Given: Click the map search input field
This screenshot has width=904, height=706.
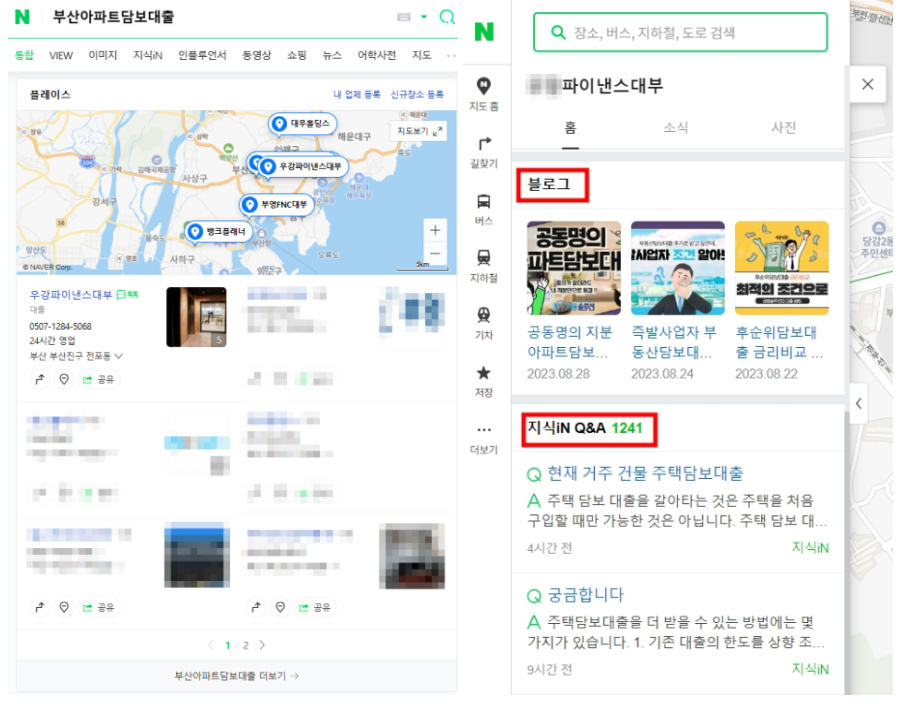Looking at the screenshot, I should click(x=680, y=33).
